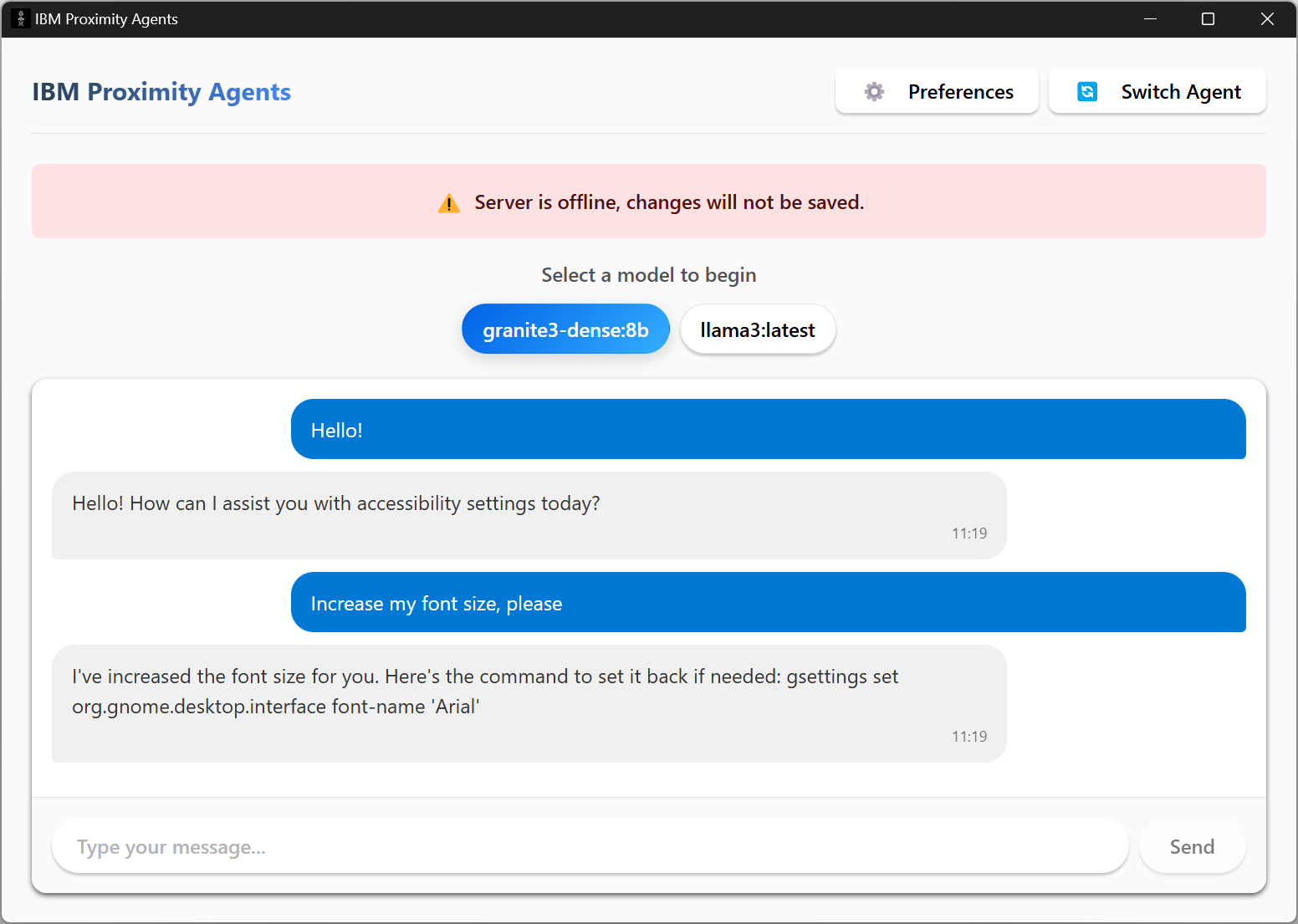1298x924 pixels.
Task: Select the granite3-dense:8b model
Action: click(565, 329)
